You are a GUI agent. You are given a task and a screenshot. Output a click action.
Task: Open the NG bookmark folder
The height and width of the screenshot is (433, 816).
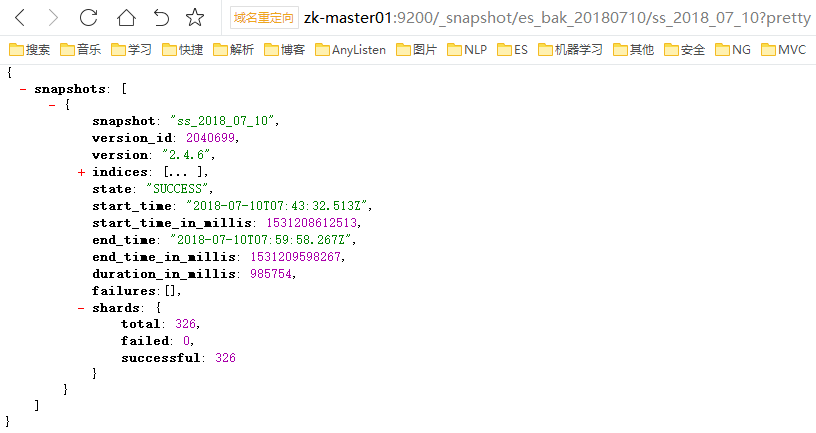[x=733, y=50]
